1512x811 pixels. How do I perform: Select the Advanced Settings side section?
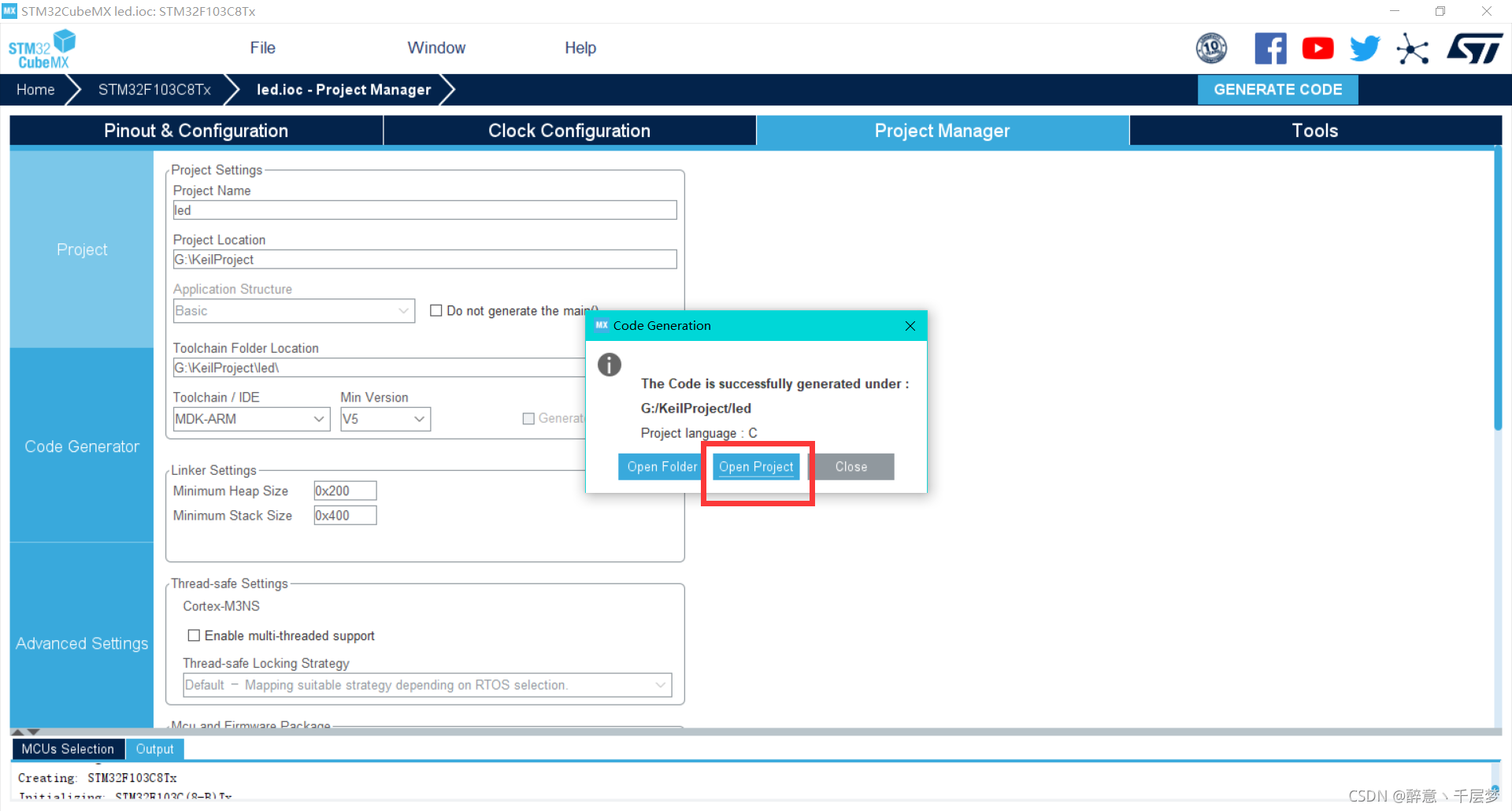(82, 643)
